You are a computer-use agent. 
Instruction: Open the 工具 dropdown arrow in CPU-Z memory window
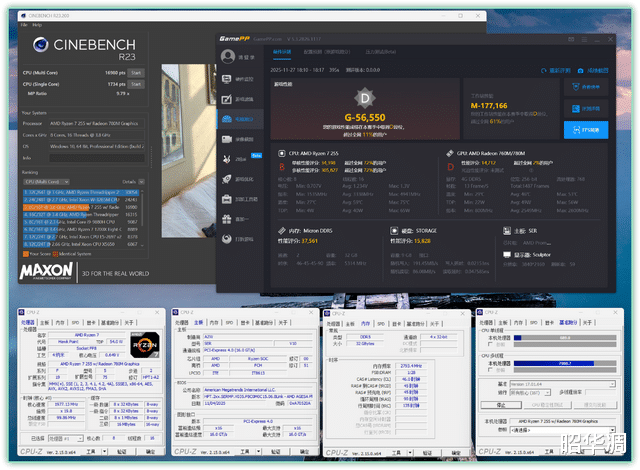point(410,453)
